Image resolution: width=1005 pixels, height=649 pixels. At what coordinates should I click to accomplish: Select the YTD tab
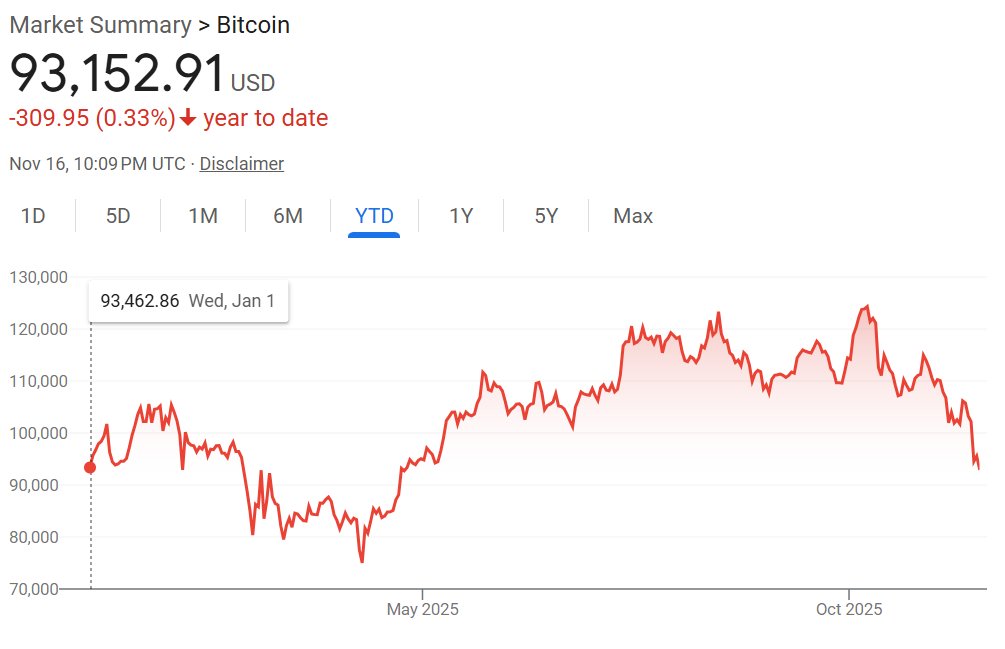click(374, 216)
